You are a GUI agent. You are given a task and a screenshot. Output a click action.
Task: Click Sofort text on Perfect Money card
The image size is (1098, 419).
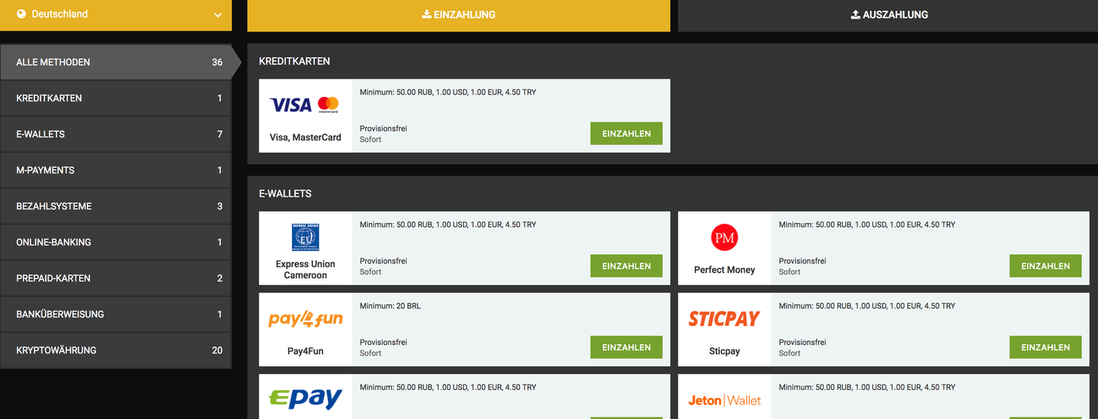click(789, 272)
